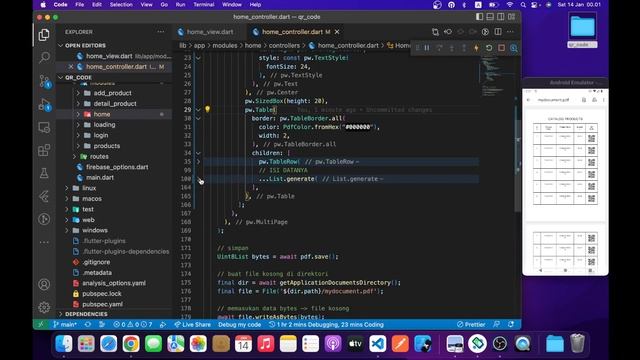Click Live Share in status bar
The image size is (640, 360).
[x=192, y=324]
